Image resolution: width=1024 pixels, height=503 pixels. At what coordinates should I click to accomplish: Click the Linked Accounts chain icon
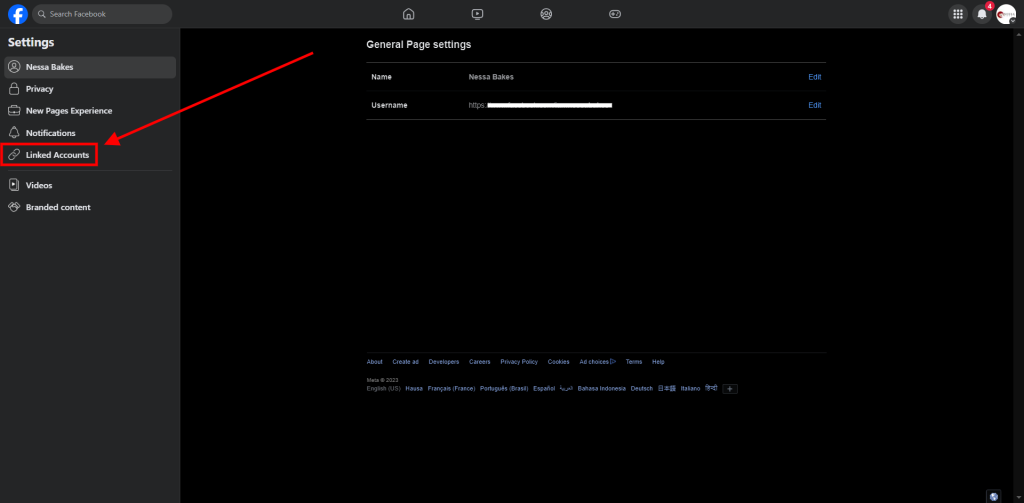point(14,155)
